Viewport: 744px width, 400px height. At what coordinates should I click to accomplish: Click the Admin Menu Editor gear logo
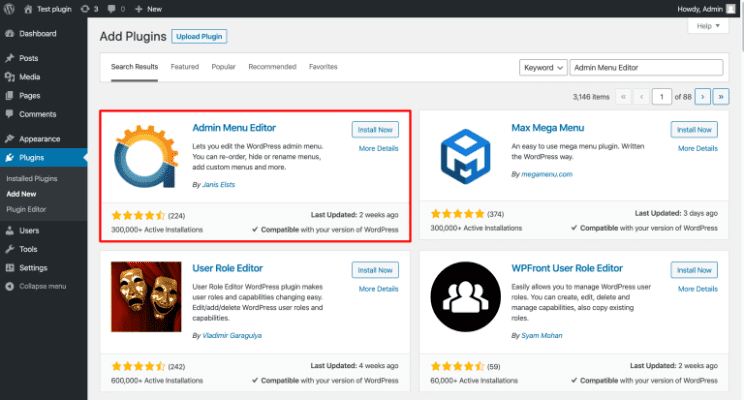(146, 157)
